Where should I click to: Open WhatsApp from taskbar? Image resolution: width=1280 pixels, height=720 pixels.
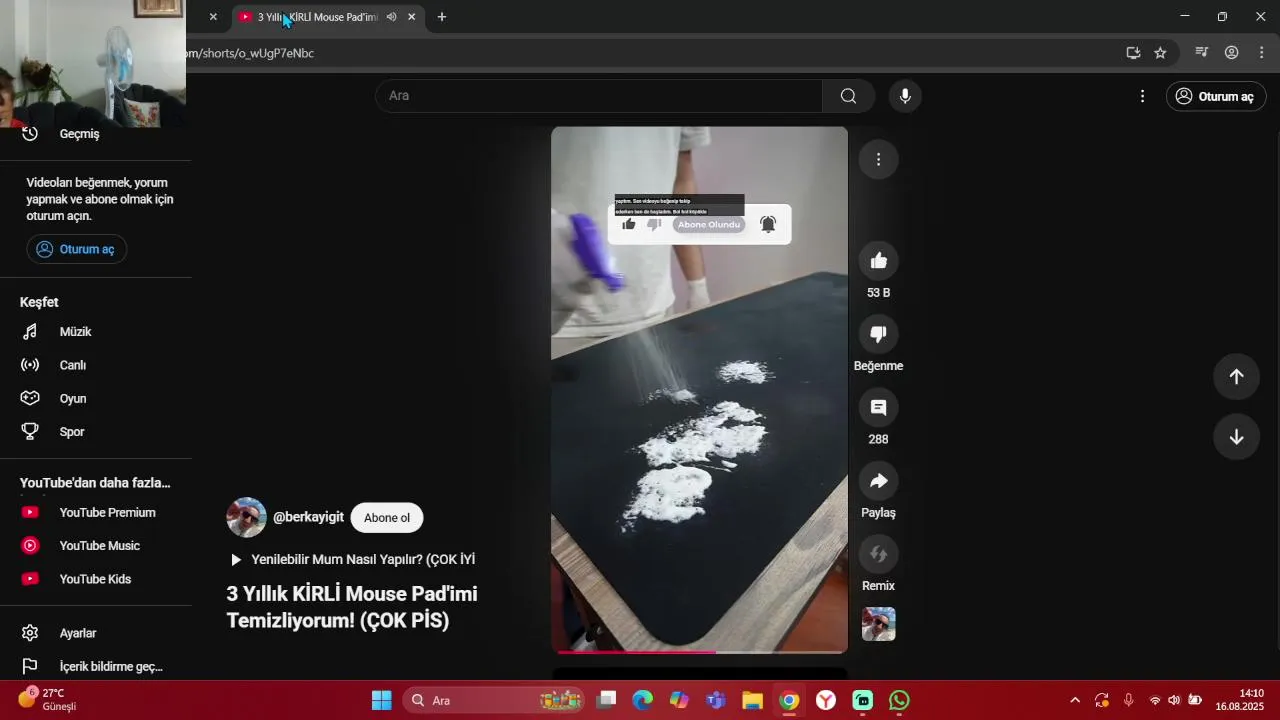click(899, 700)
